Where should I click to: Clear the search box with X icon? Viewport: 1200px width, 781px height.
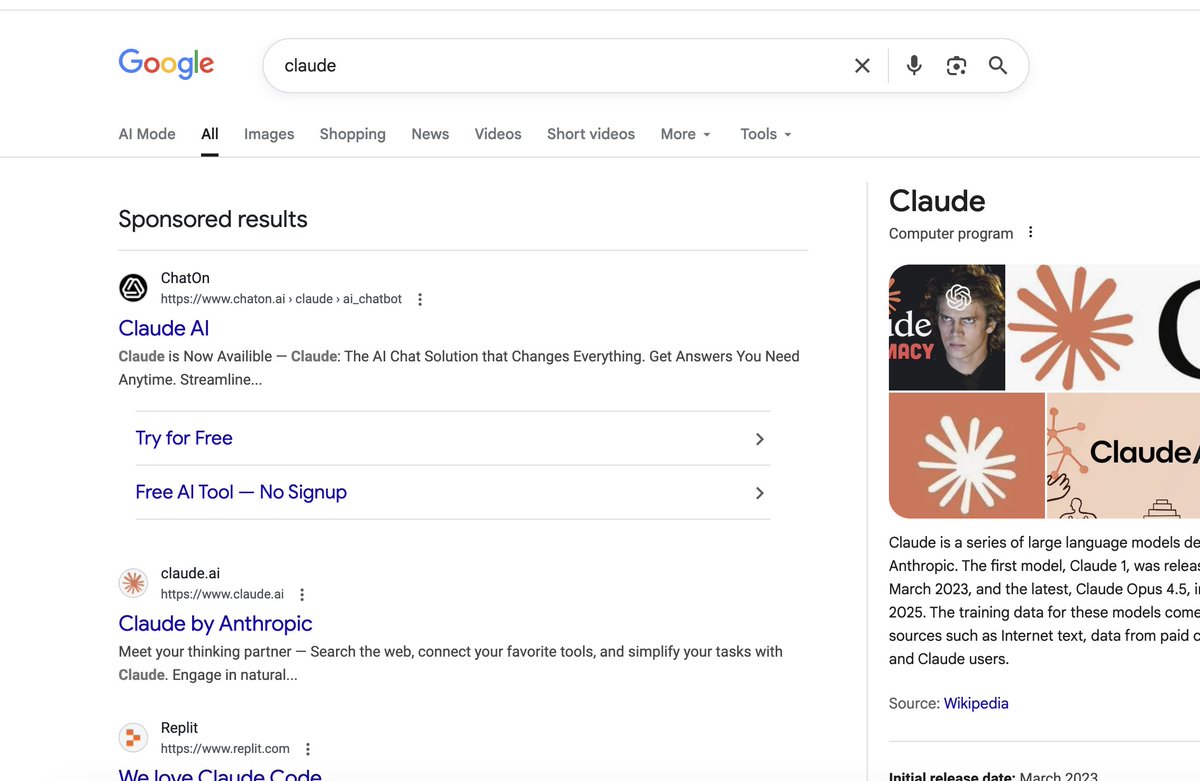point(862,66)
